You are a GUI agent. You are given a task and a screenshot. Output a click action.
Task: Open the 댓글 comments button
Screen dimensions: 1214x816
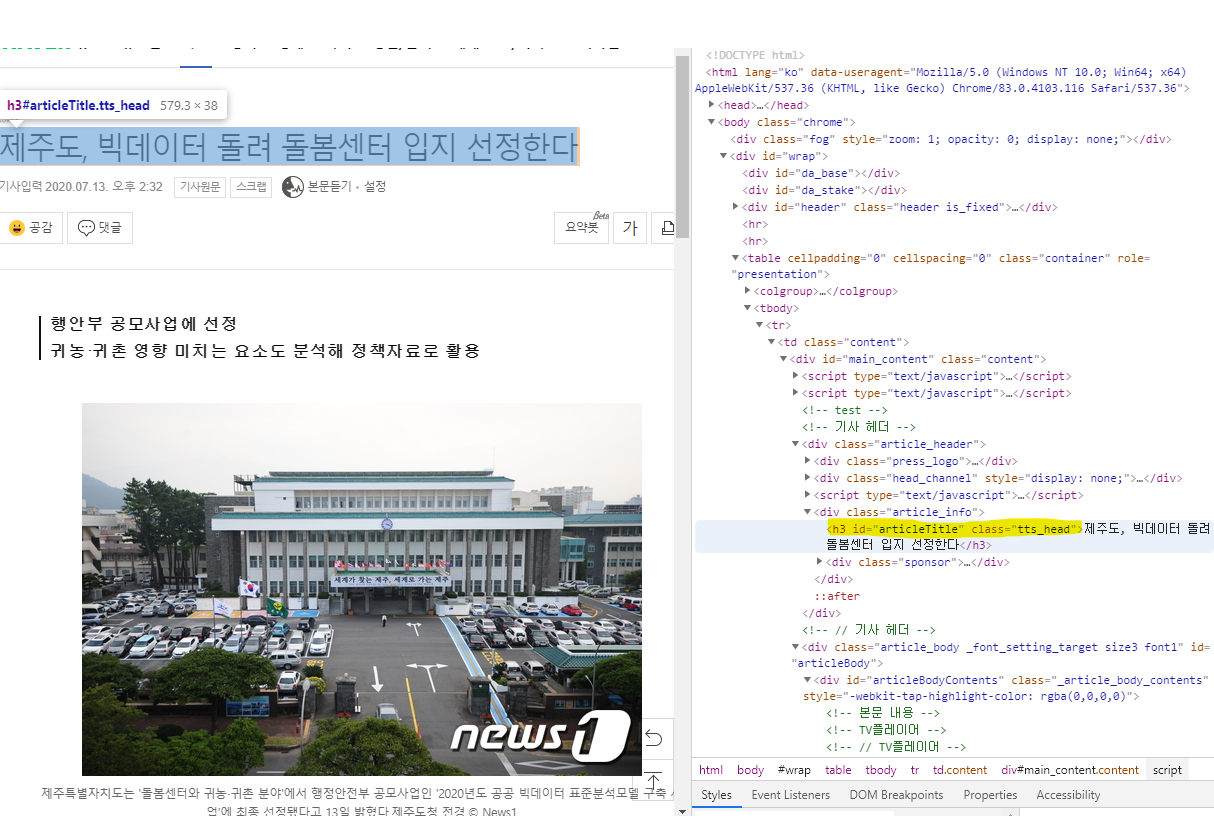pyautogui.click(x=100, y=228)
